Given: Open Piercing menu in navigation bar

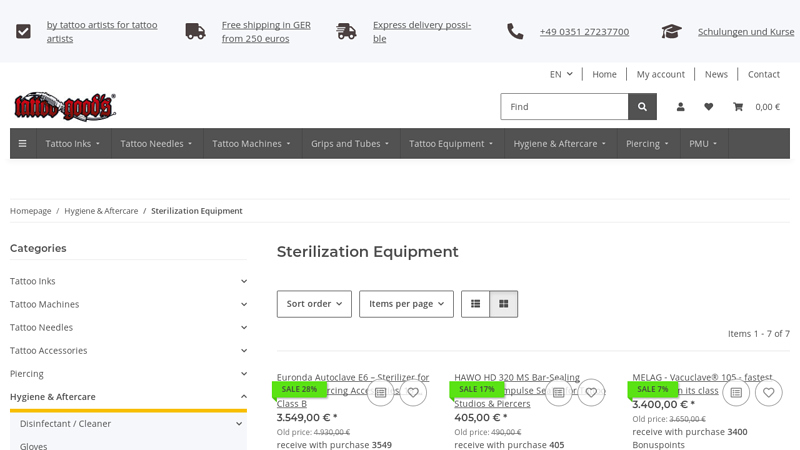Looking at the screenshot, I should coord(648,143).
